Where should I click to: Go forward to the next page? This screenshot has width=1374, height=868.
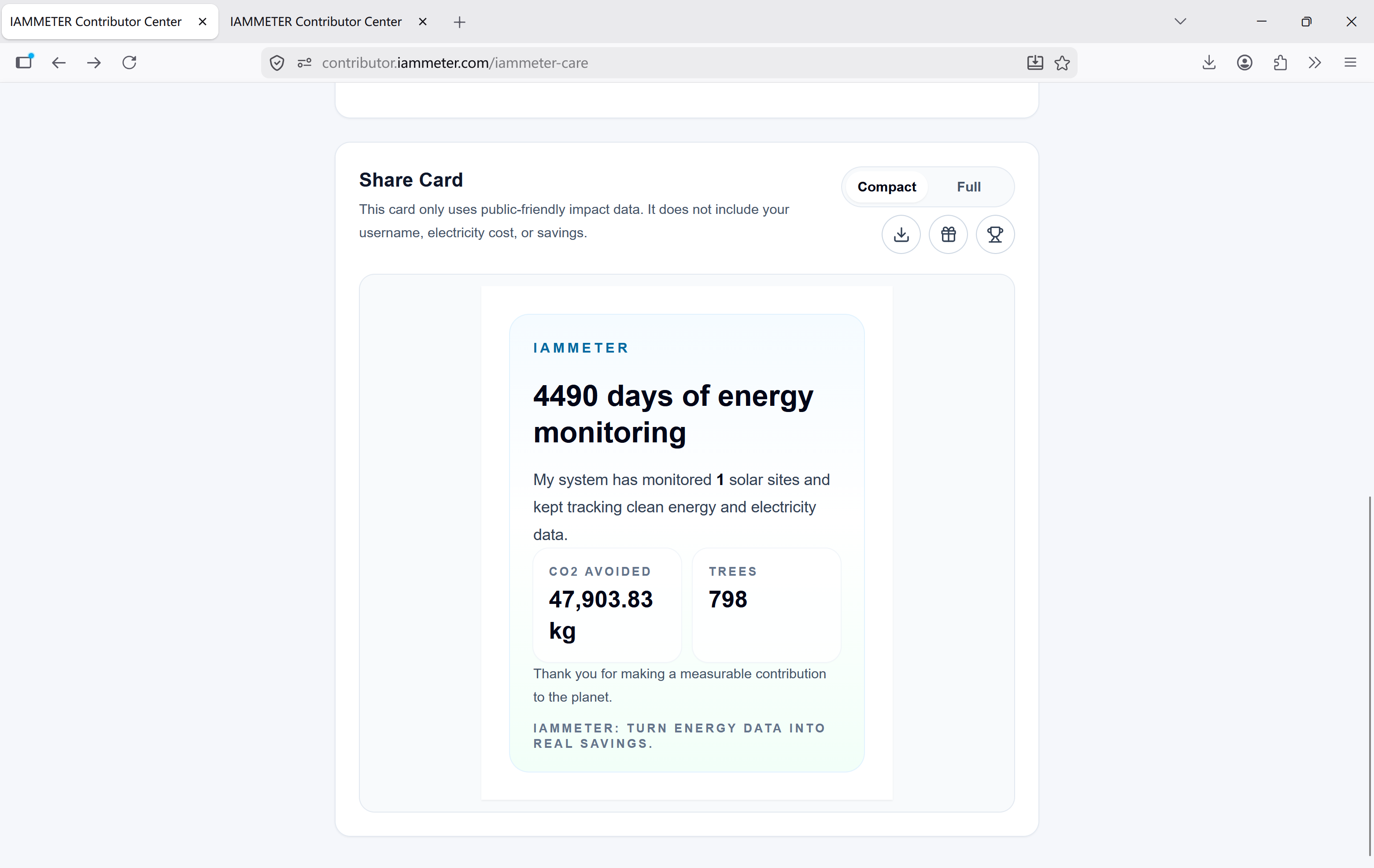94,63
